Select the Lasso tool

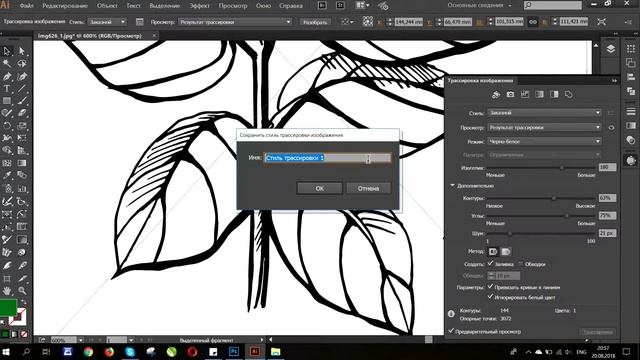22,64
